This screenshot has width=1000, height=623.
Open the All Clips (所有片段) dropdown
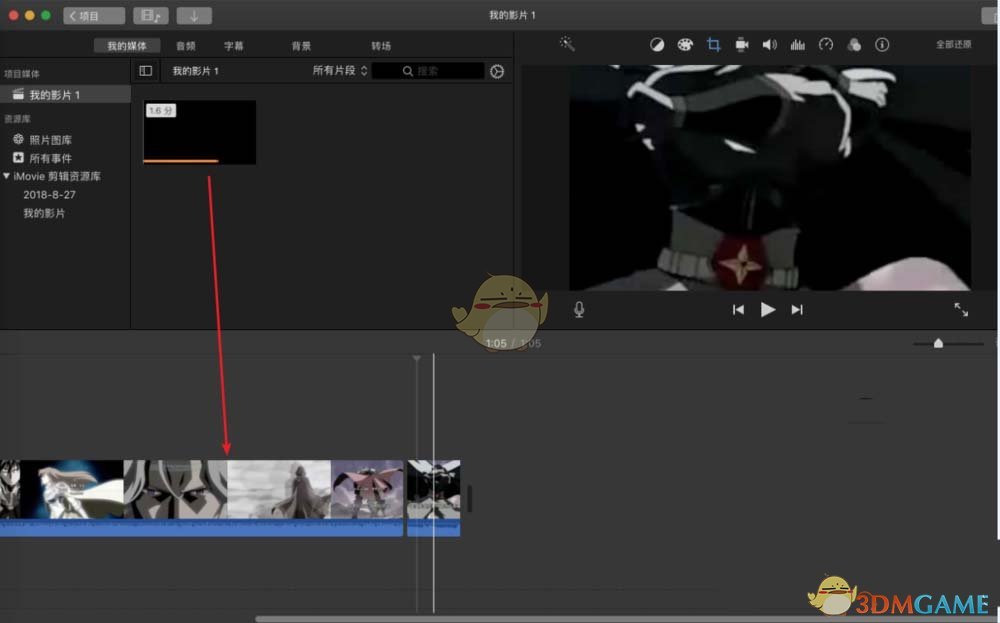340,71
